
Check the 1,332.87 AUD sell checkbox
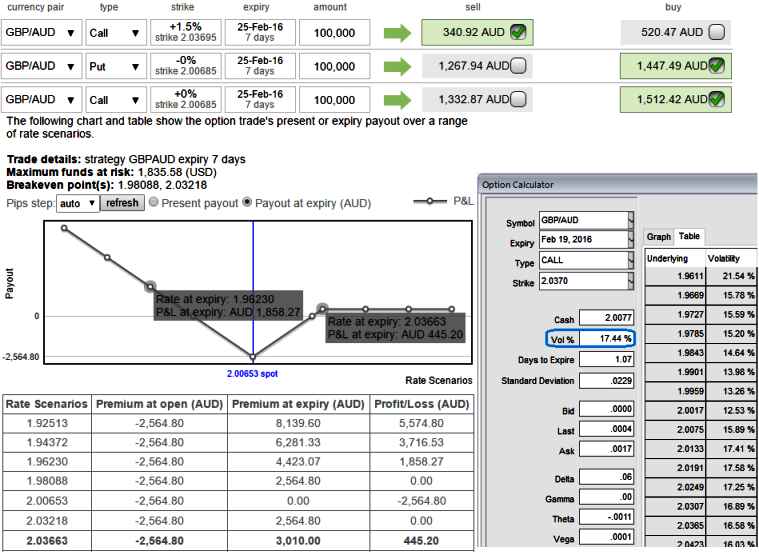(x=518, y=99)
